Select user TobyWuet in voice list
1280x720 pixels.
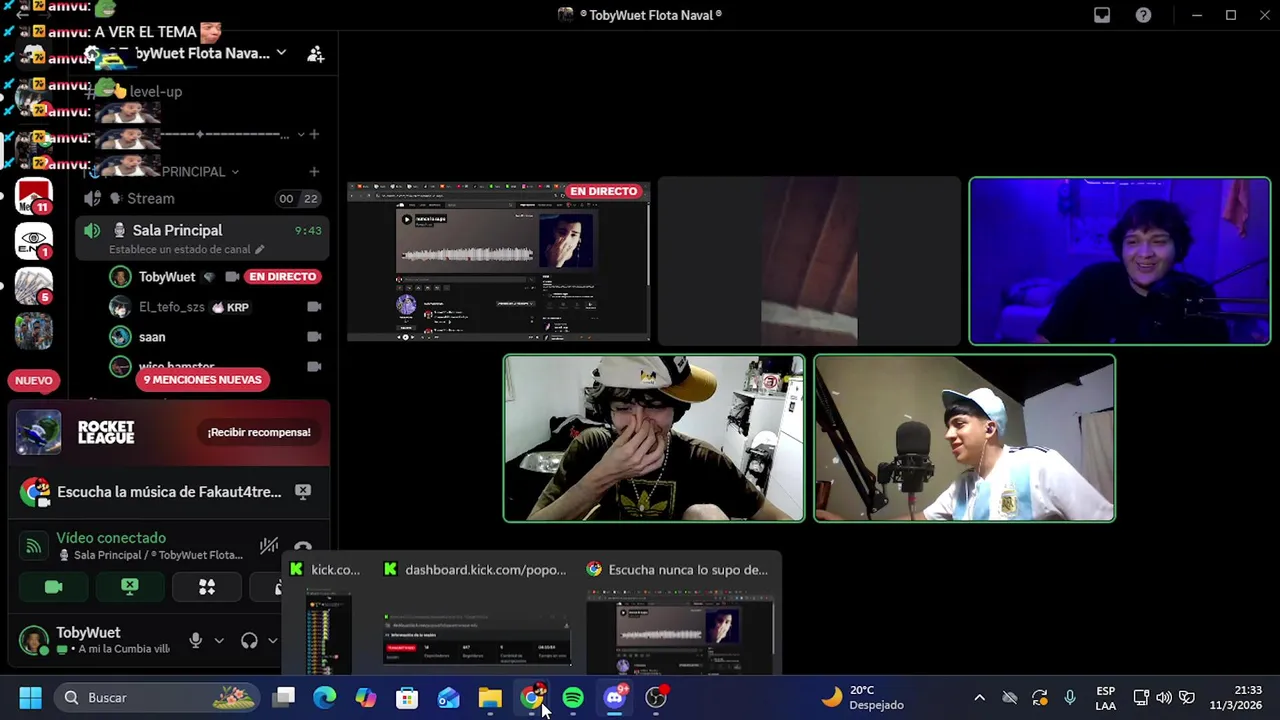[167, 277]
